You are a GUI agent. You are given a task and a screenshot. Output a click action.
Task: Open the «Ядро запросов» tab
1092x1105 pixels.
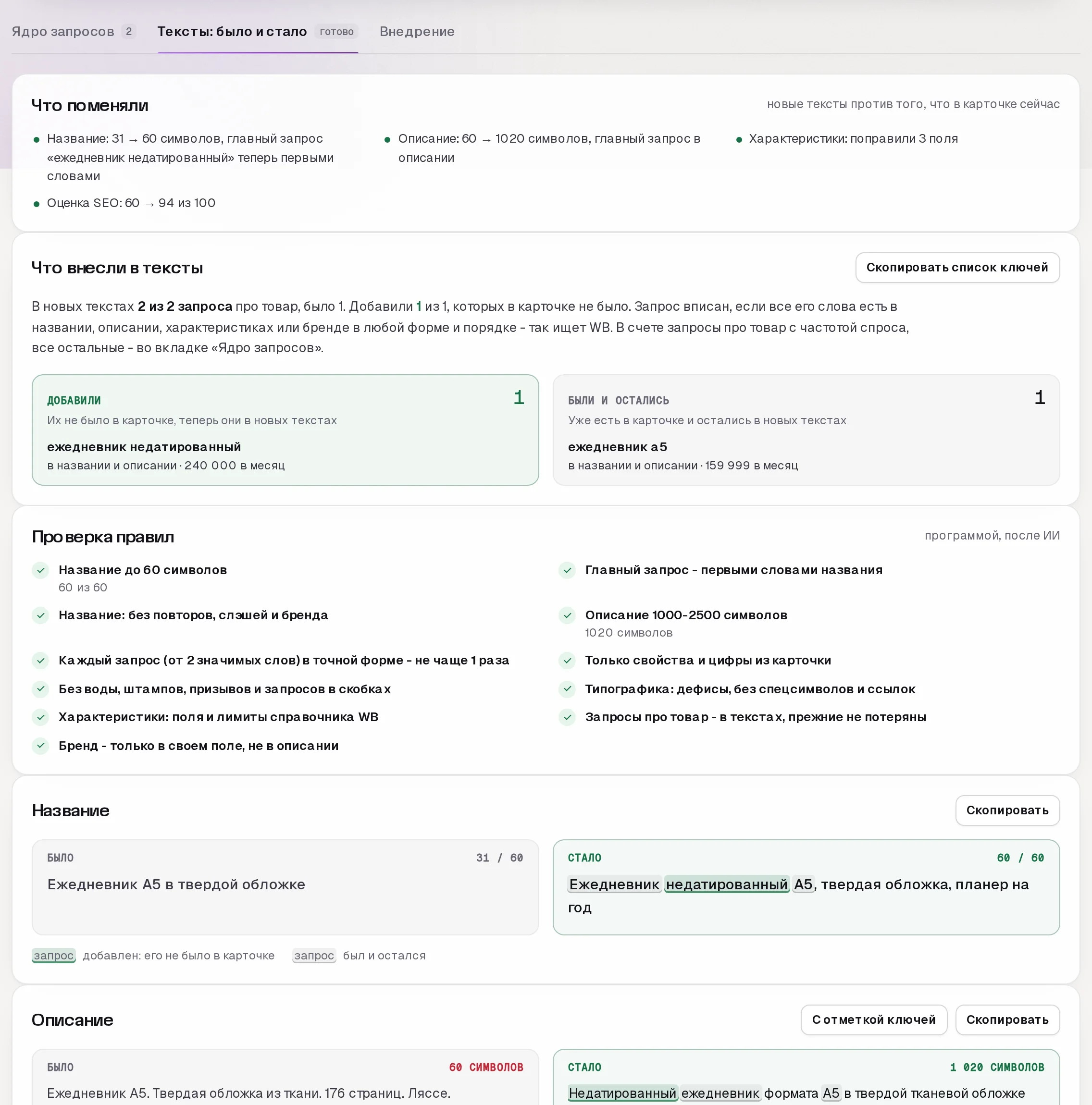[73, 31]
